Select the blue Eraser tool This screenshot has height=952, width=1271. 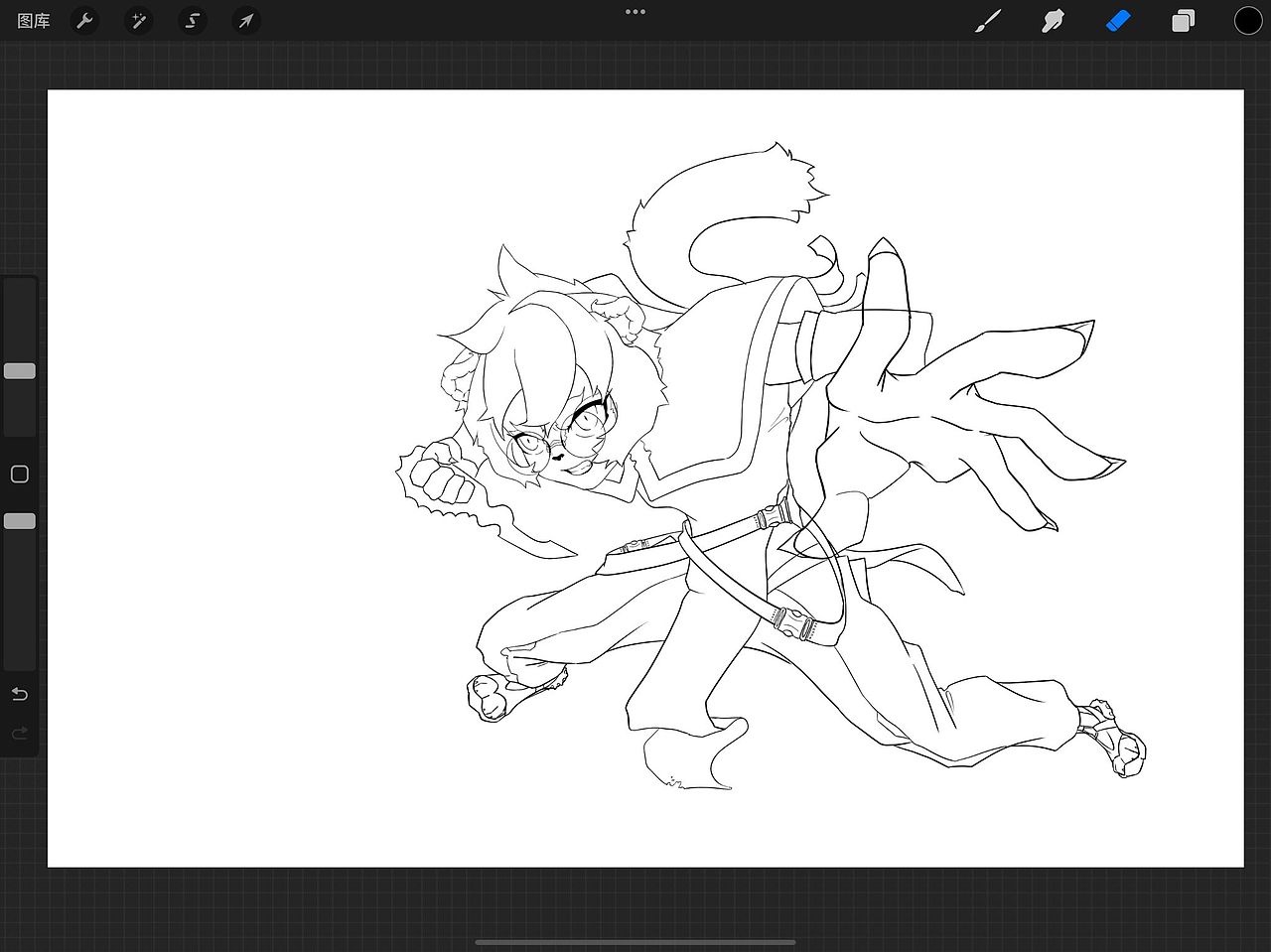pyautogui.click(x=1118, y=20)
